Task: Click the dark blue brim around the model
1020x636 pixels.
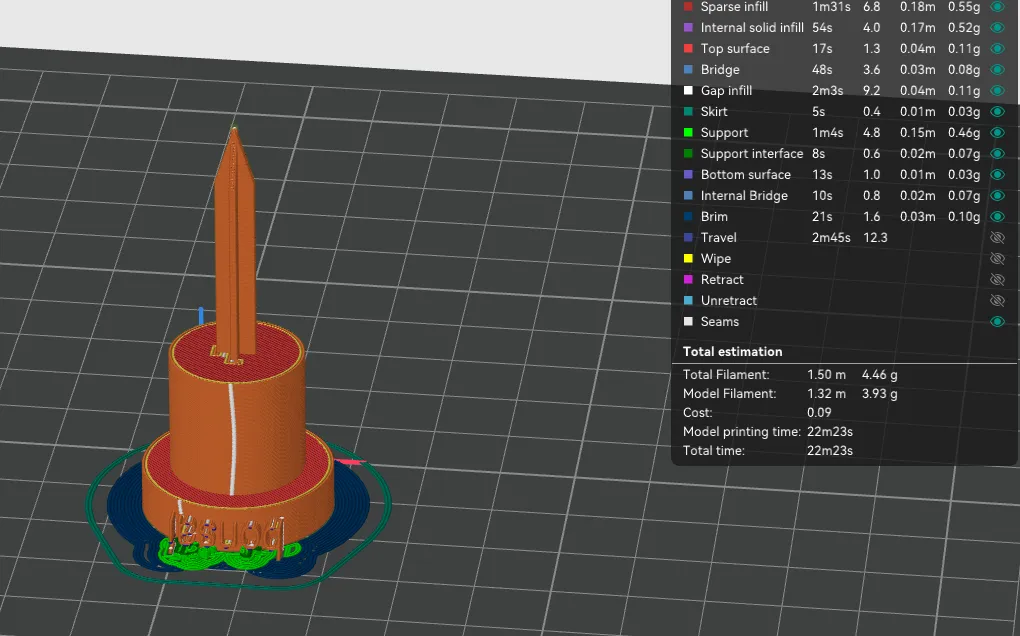Action: (x=351, y=501)
